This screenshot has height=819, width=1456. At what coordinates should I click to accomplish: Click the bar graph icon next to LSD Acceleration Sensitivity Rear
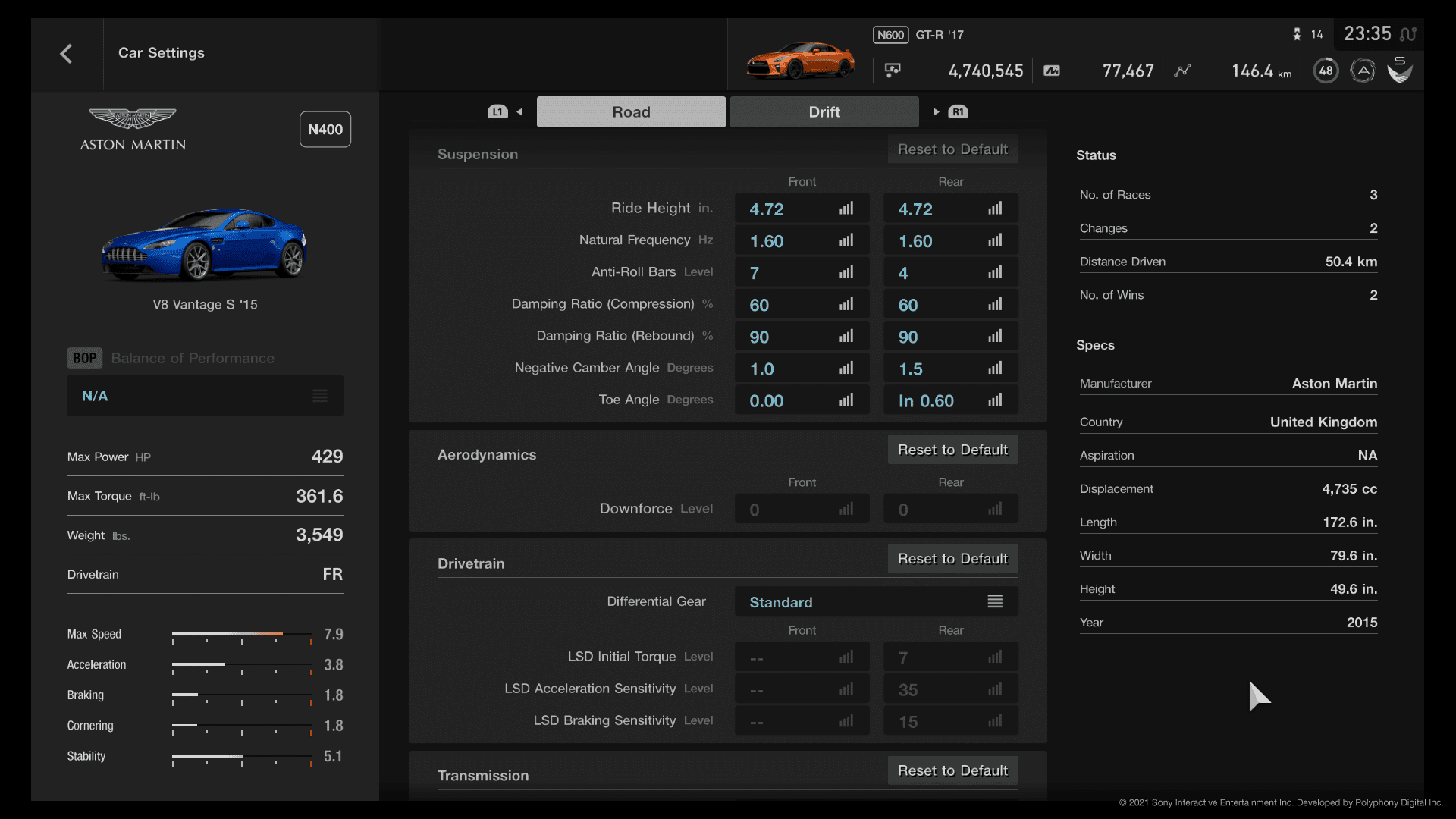pos(995,688)
